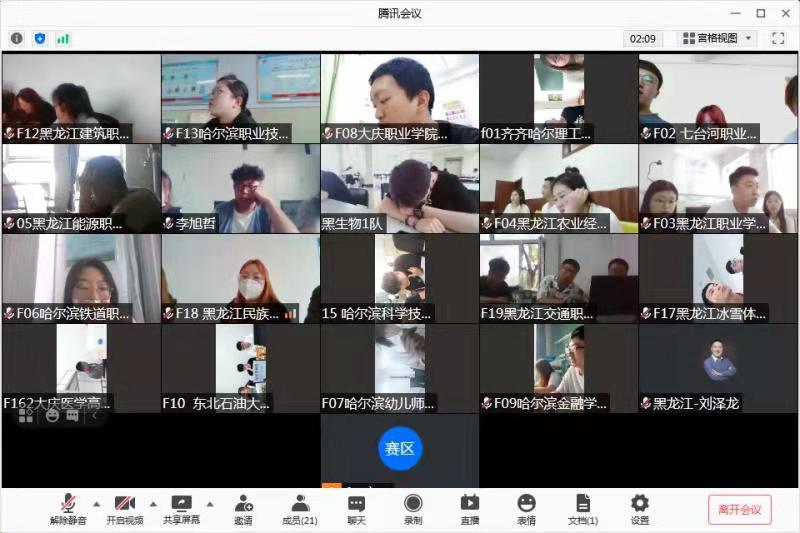Open the 直播 live stream option
Screen dimensions: 800x533
469,508
